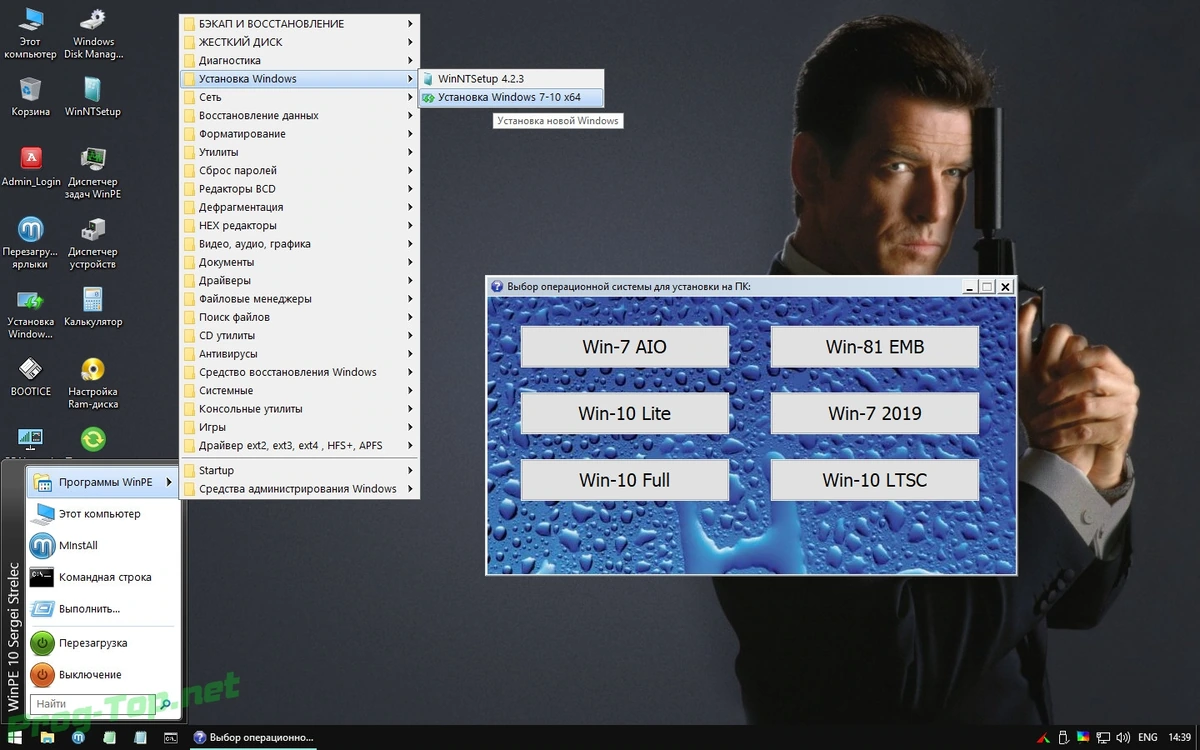Click Перезагрузка in Start menu
Screen dimensions: 1200x750
click(x=102, y=643)
